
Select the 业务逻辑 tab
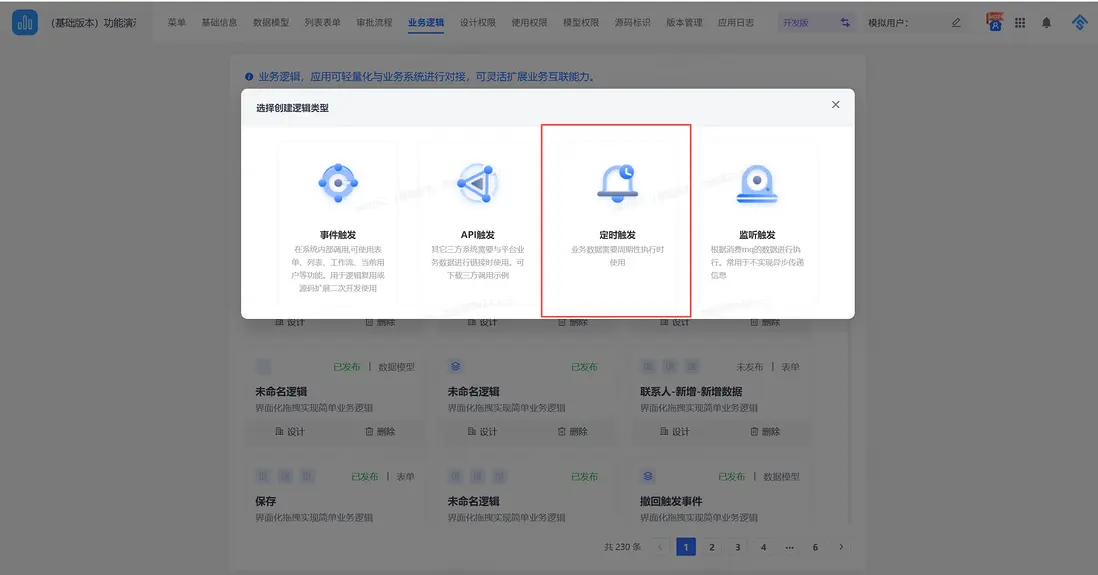tap(426, 22)
